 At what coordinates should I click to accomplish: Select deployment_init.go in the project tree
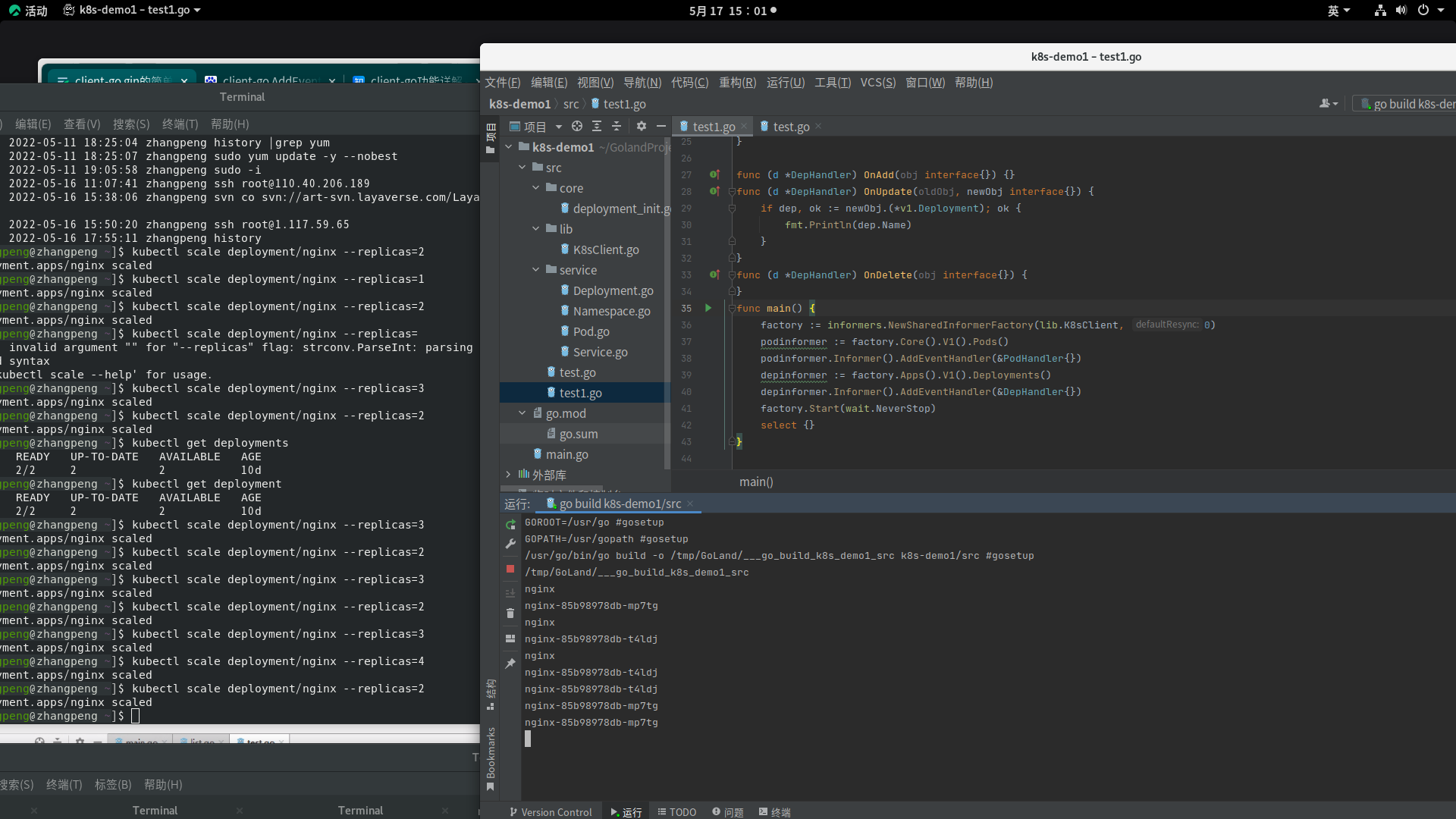[615, 209]
